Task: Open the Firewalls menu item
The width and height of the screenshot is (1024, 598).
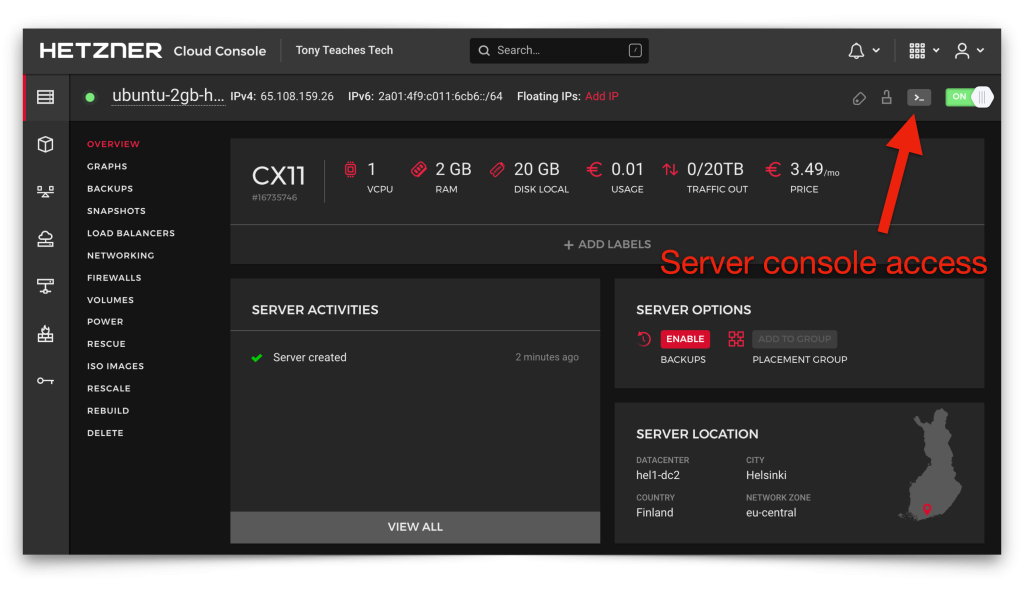Action: click(x=114, y=277)
